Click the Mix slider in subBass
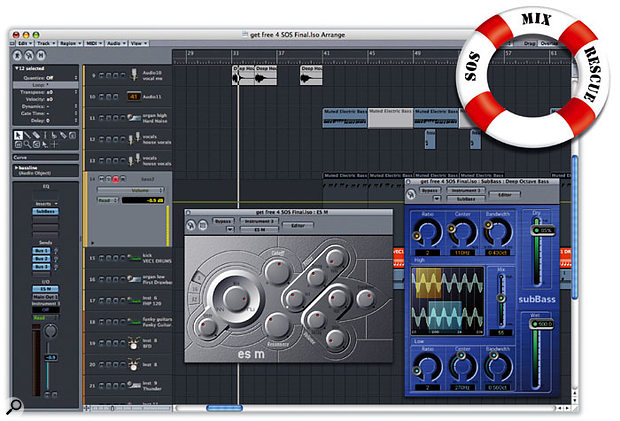Image resolution: width=620 pixels, height=421 pixels. 501,298
